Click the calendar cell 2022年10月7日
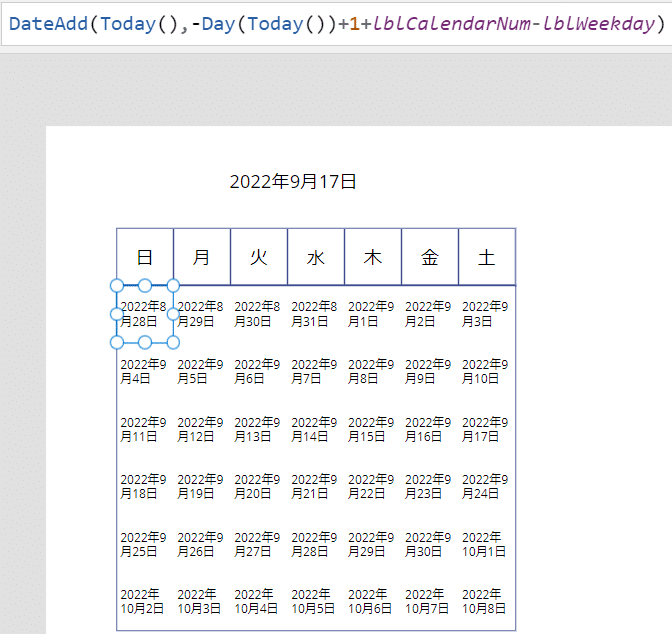 point(430,601)
